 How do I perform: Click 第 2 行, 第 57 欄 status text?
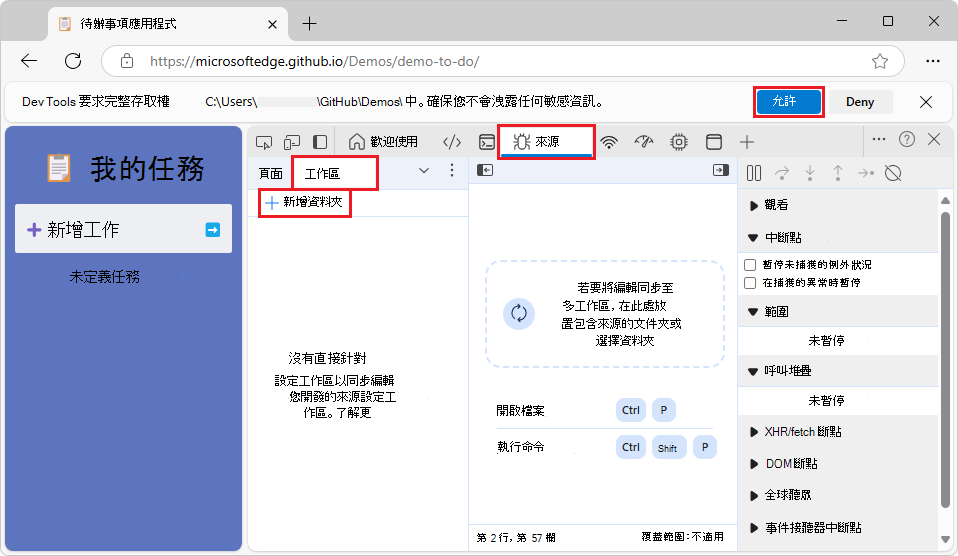(x=516, y=538)
